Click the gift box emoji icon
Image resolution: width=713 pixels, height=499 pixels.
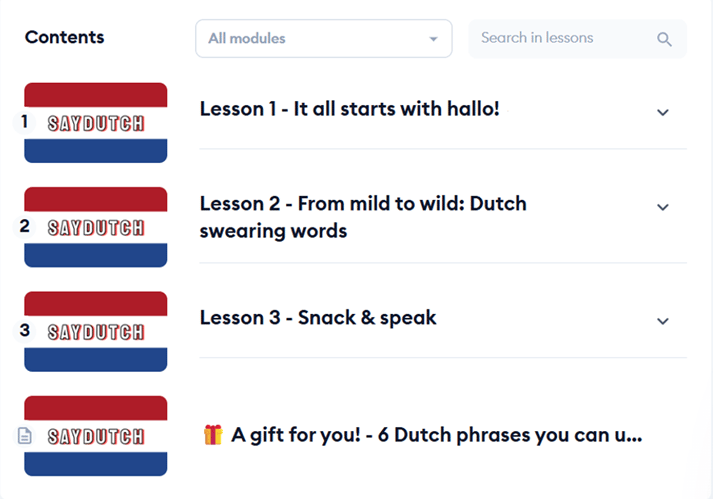pos(212,434)
